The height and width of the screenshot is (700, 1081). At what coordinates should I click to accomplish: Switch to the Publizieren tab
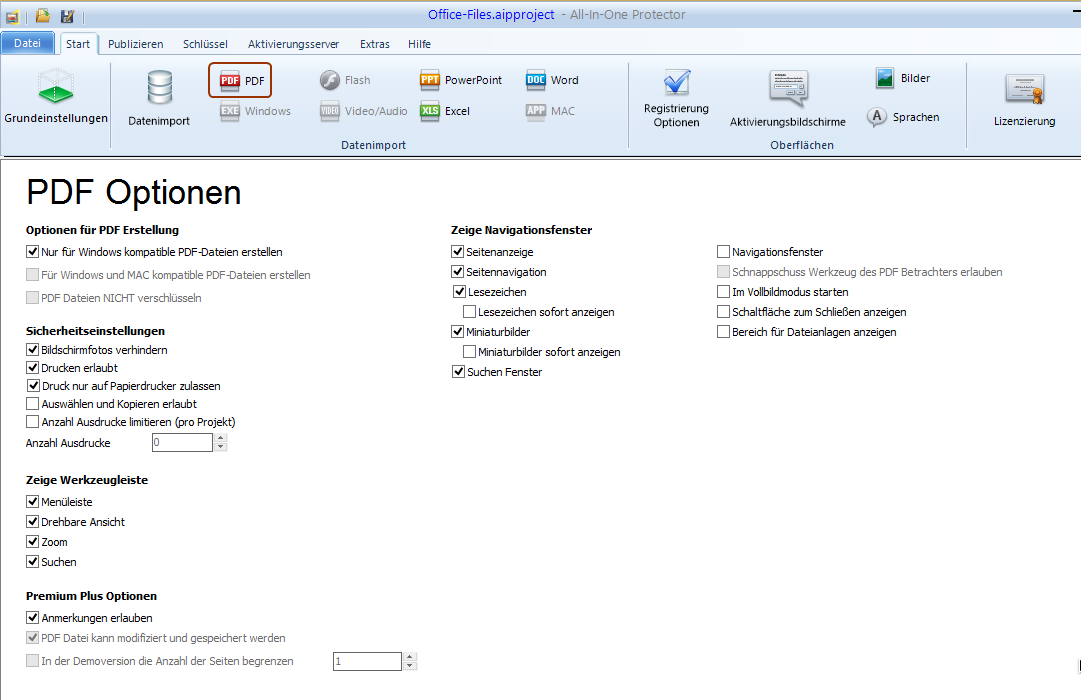(x=135, y=44)
